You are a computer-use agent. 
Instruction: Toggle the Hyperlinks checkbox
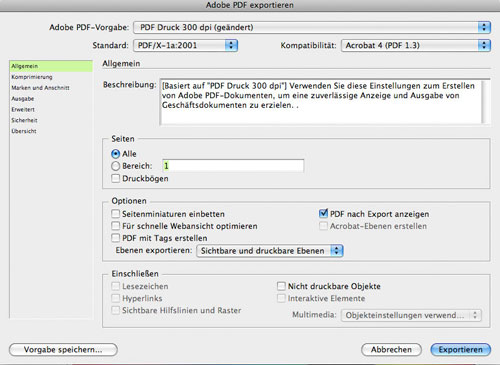tap(115, 298)
